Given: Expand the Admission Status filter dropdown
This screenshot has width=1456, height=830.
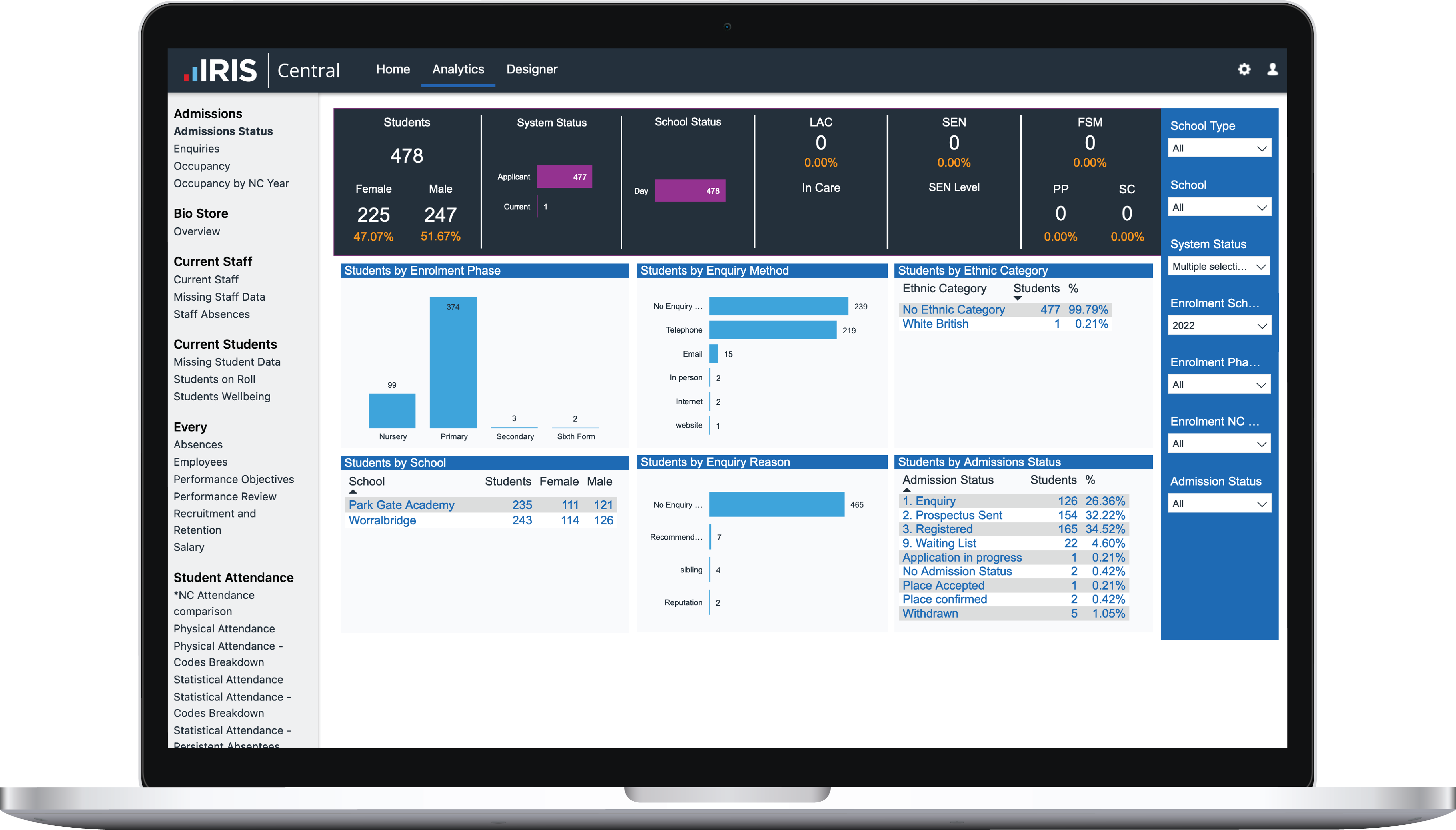Looking at the screenshot, I should coord(1219,504).
